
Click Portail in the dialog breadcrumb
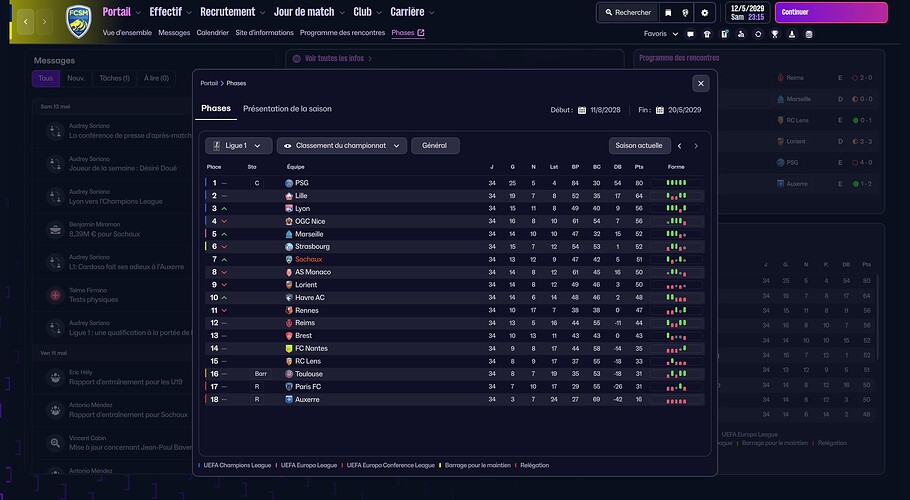(209, 84)
